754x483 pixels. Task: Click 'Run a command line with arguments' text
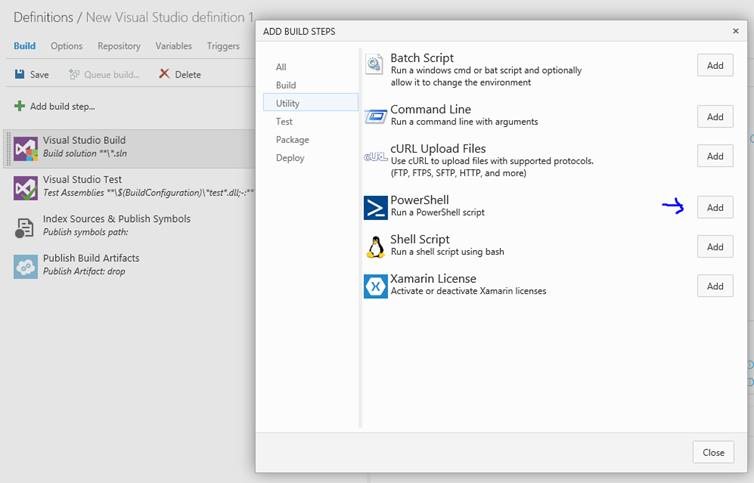pyautogui.click(x=465, y=122)
